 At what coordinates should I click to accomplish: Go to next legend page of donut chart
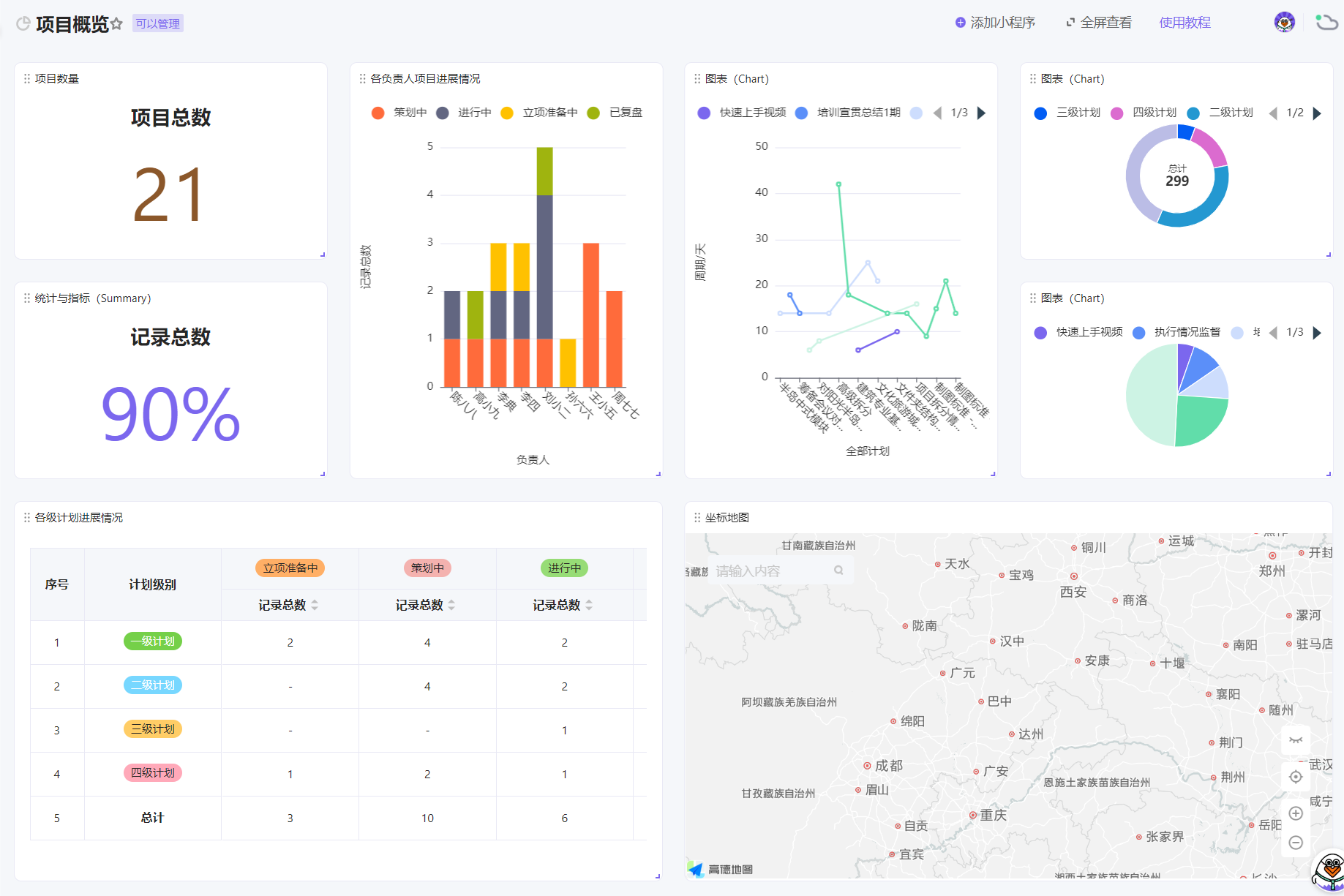[1317, 113]
